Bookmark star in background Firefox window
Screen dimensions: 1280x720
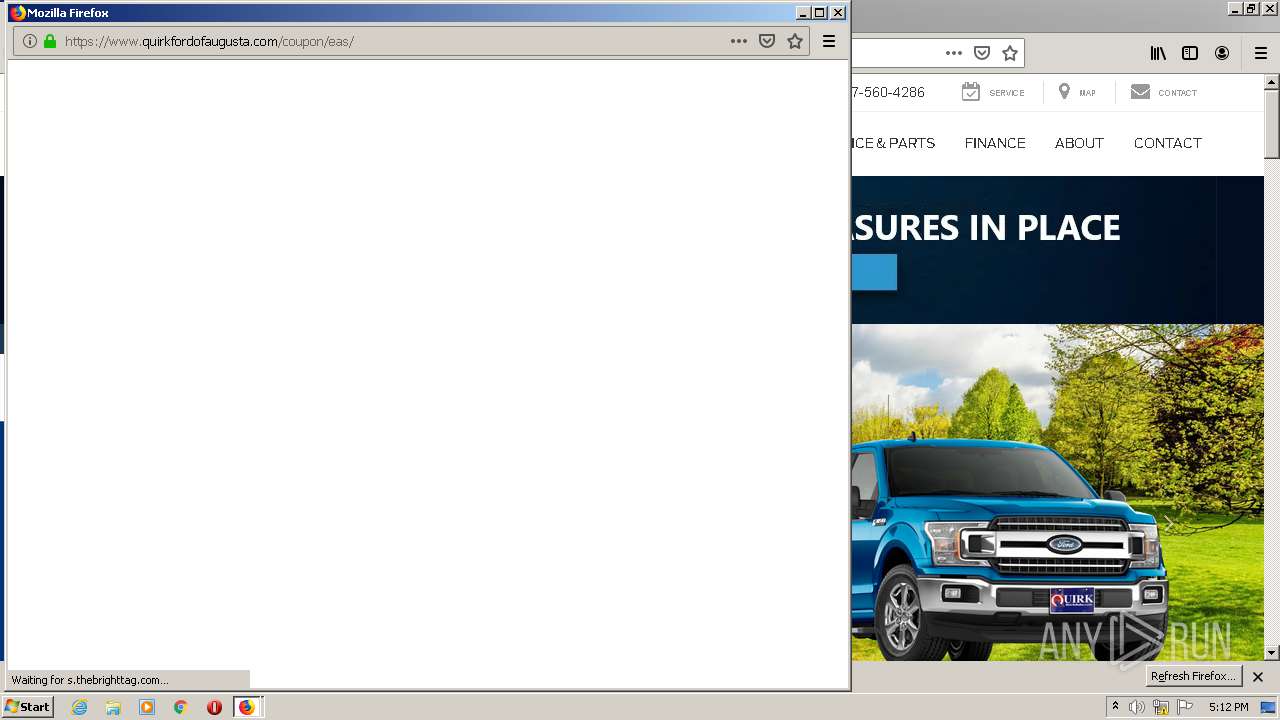click(1010, 53)
